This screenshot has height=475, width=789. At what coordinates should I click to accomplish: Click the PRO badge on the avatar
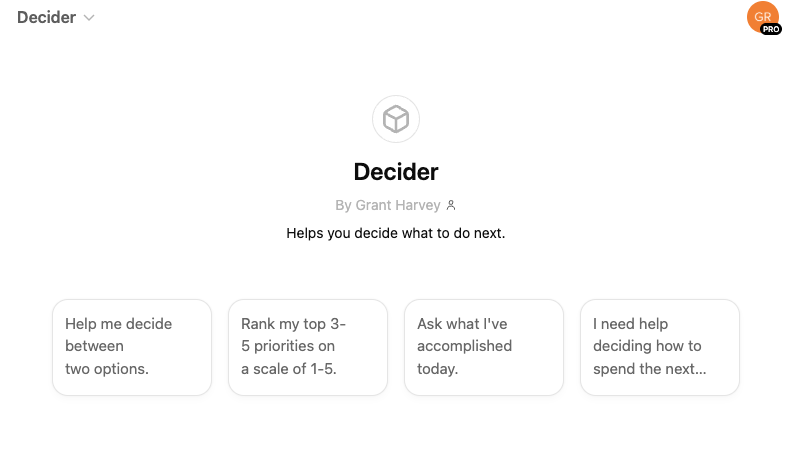click(771, 29)
